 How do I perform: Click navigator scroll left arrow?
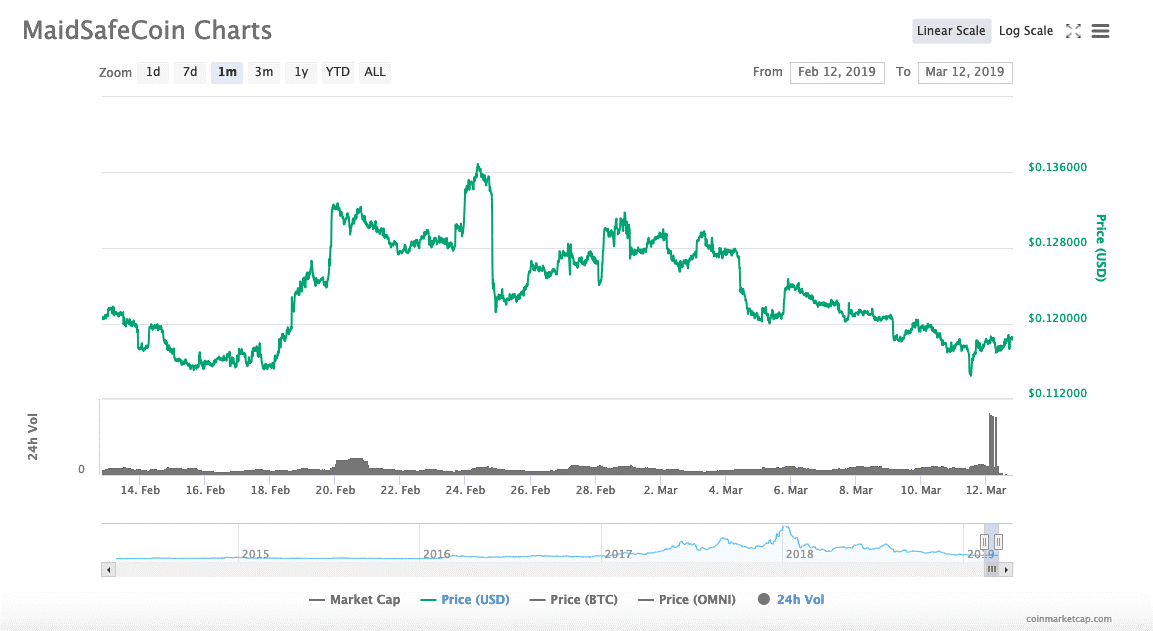(x=109, y=570)
